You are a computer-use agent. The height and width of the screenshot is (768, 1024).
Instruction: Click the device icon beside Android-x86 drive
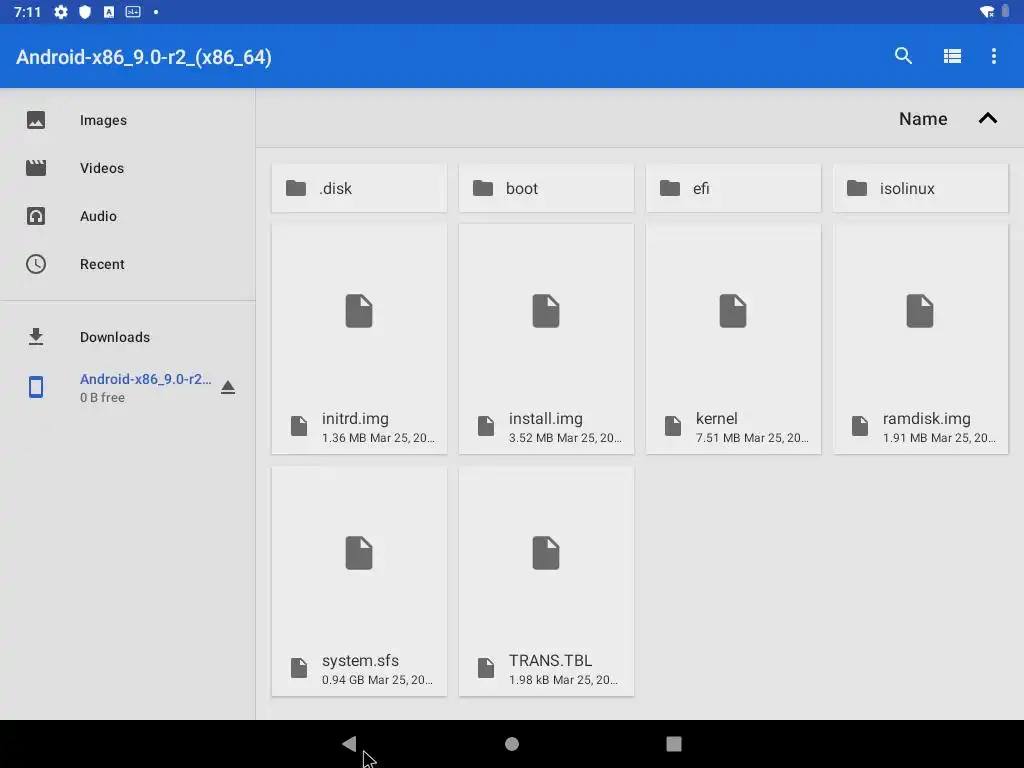(x=36, y=387)
